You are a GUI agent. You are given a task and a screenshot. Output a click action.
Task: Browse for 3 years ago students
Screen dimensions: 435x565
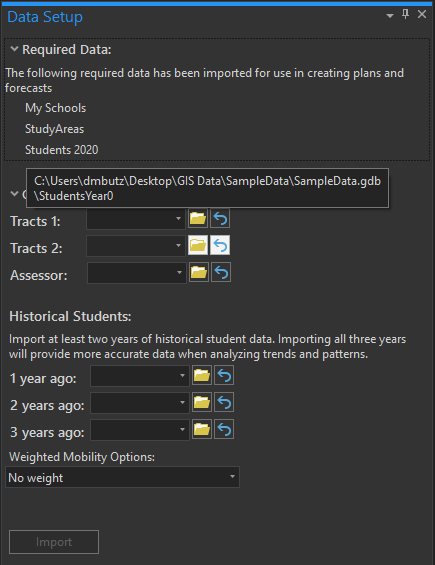pos(202,429)
